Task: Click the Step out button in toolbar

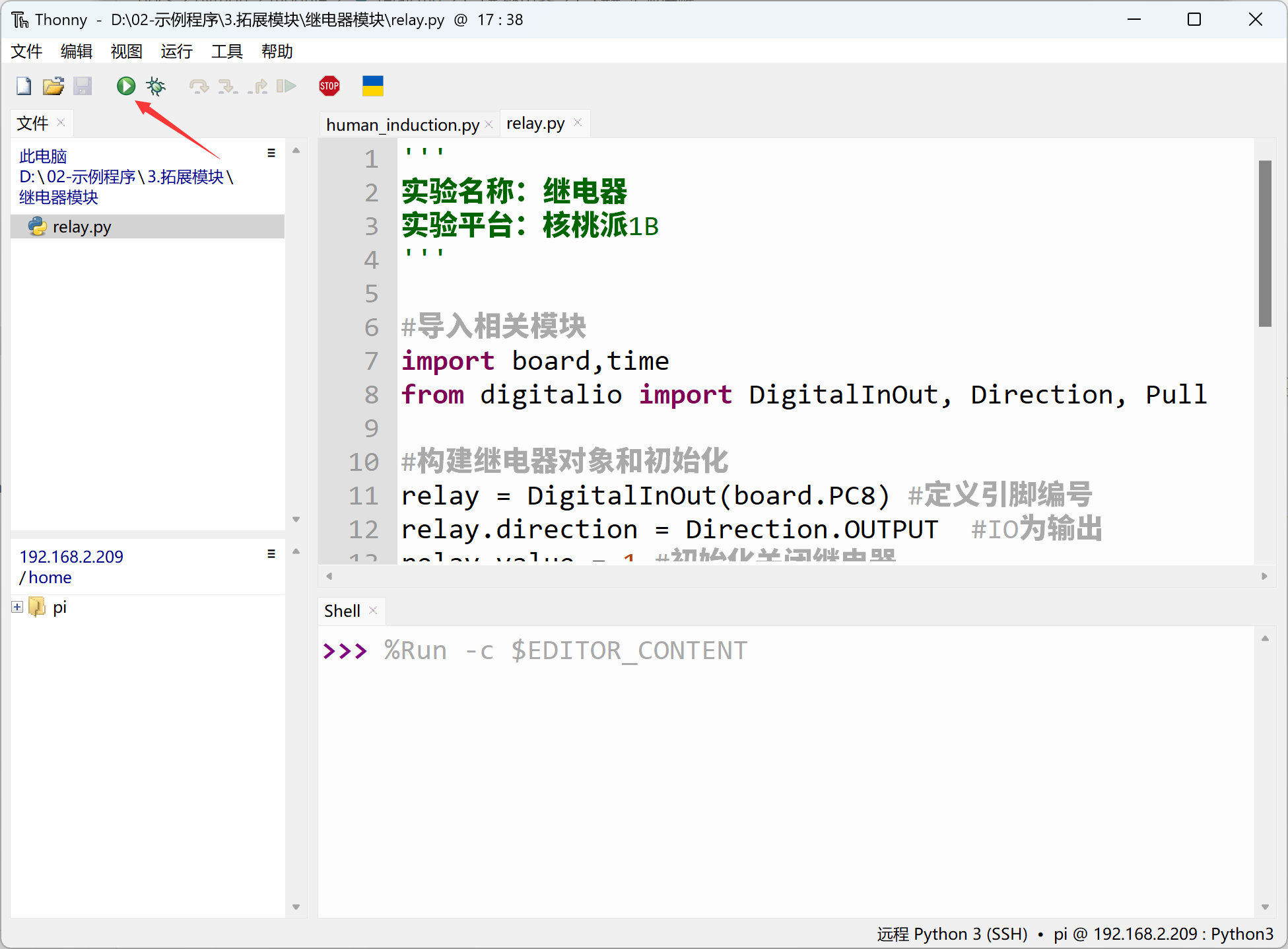Action: pos(258,87)
